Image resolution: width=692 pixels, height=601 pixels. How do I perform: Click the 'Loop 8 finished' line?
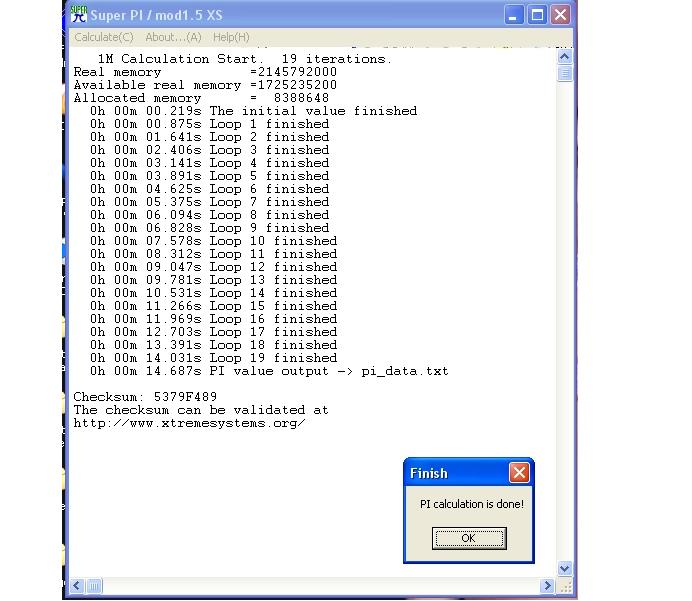210,215
